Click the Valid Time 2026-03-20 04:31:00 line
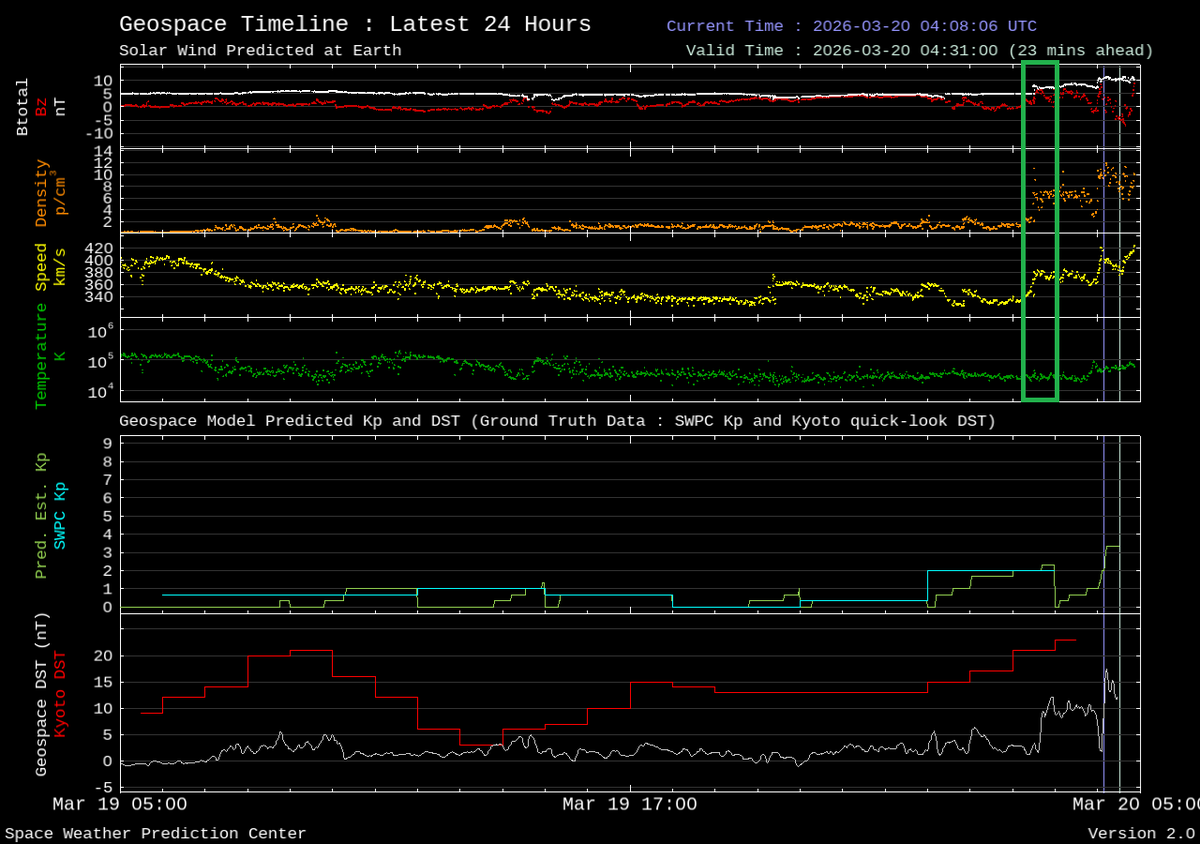The height and width of the screenshot is (844, 1200). click(x=919, y=50)
